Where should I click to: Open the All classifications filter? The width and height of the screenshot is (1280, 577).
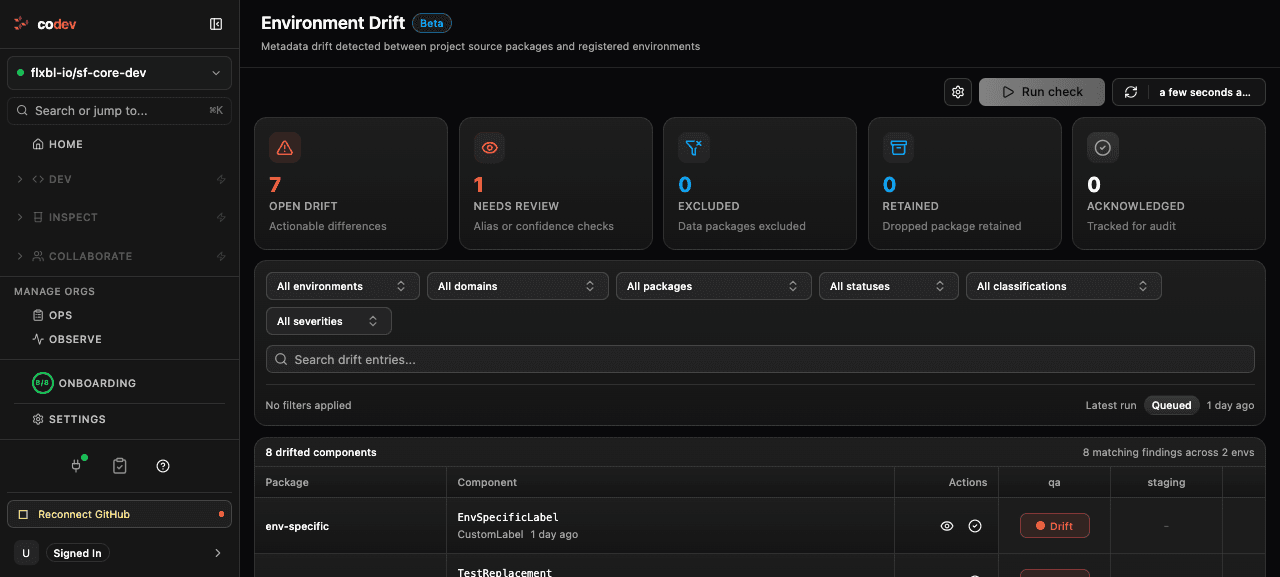point(1063,286)
